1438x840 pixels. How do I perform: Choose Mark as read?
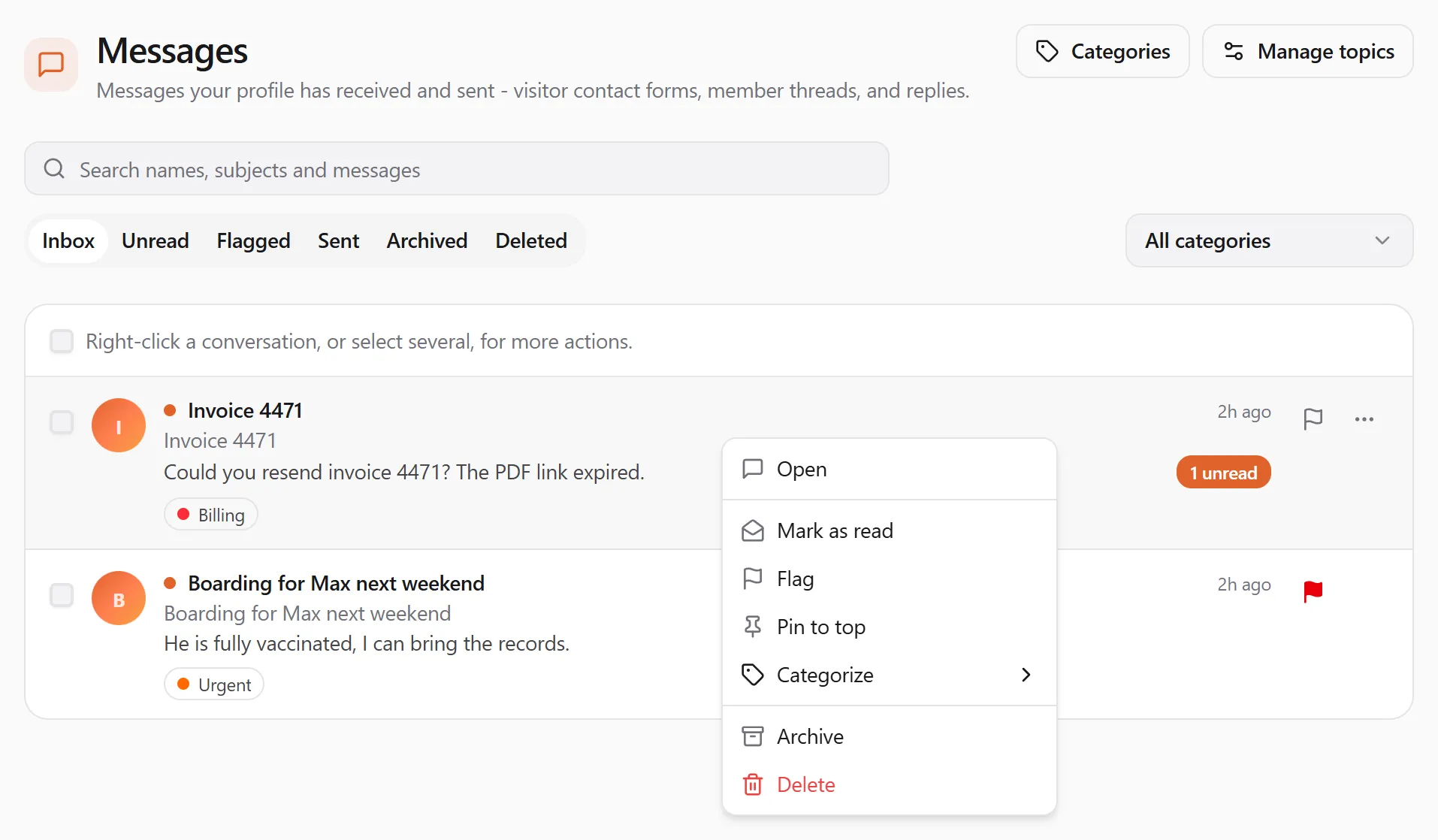890,530
